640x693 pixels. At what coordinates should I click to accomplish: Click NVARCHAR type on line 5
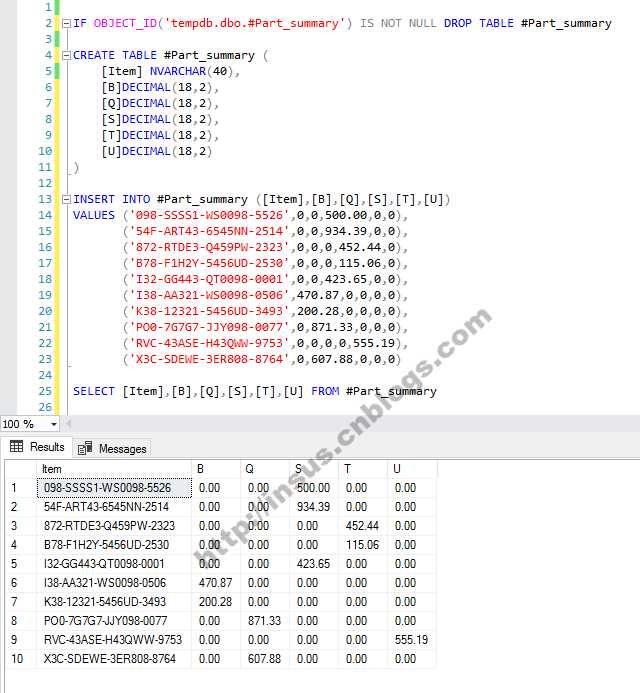(178, 71)
